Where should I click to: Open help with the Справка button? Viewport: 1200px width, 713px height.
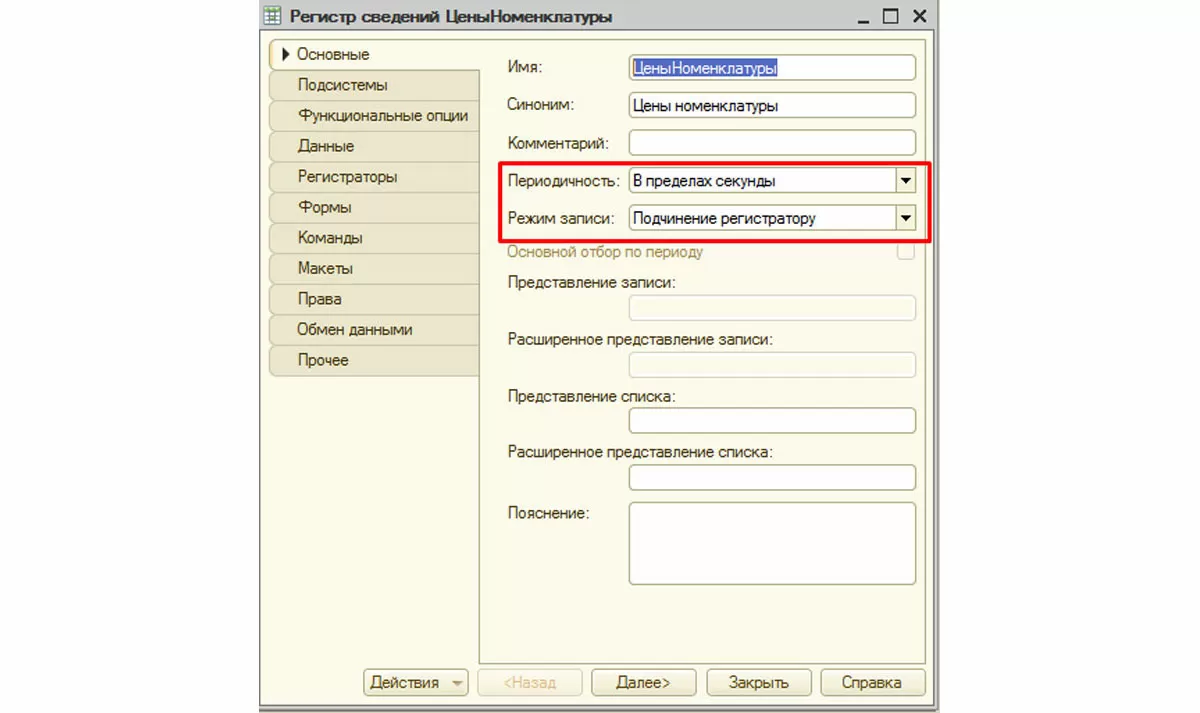tap(872, 683)
